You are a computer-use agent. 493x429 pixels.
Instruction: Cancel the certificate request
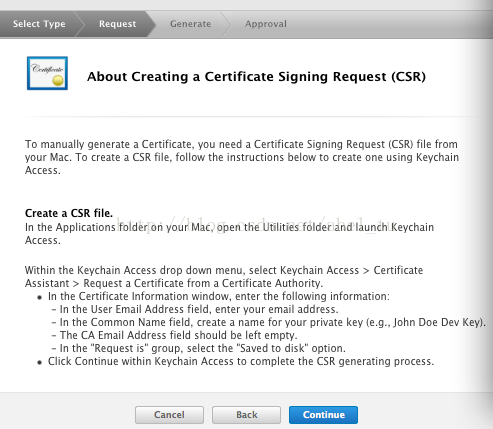point(169,415)
